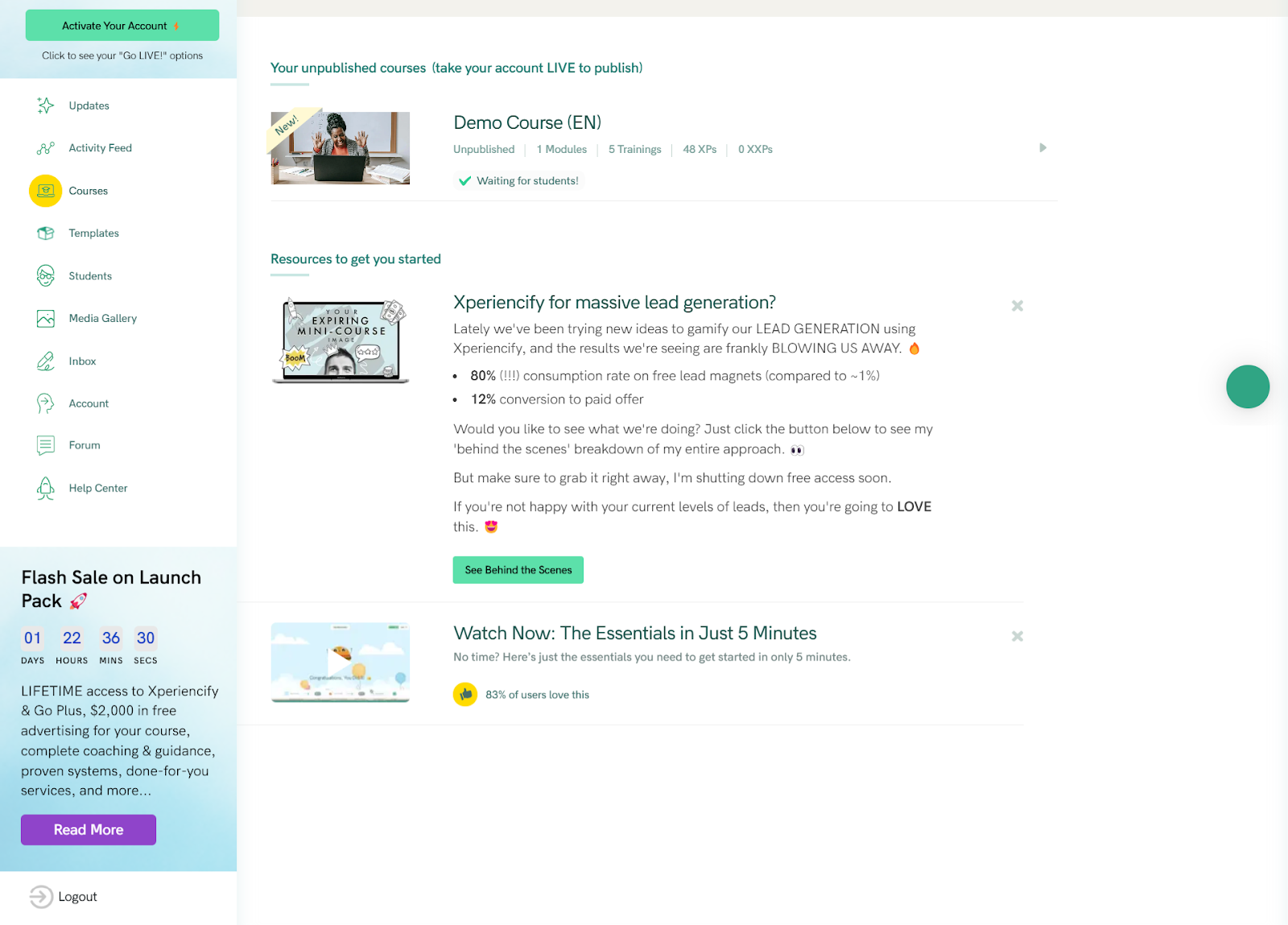This screenshot has height=925, width=1288.
Task: Open the Updates panel in the sidebar
Action: click(x=89, y=105)
